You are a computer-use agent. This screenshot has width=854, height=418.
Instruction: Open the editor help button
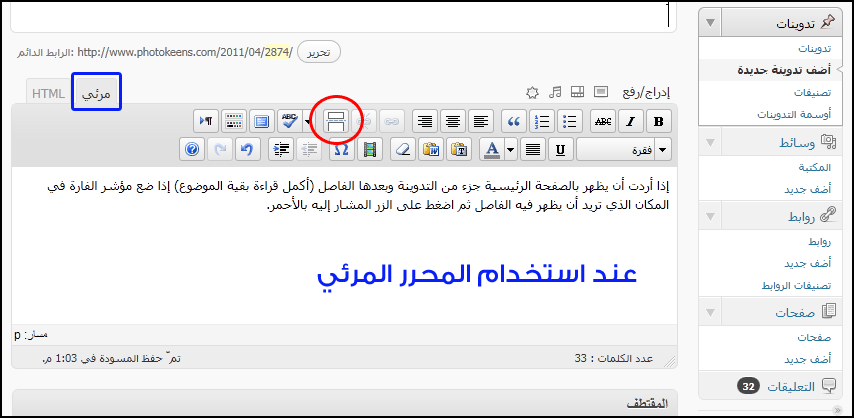[192, 149]
